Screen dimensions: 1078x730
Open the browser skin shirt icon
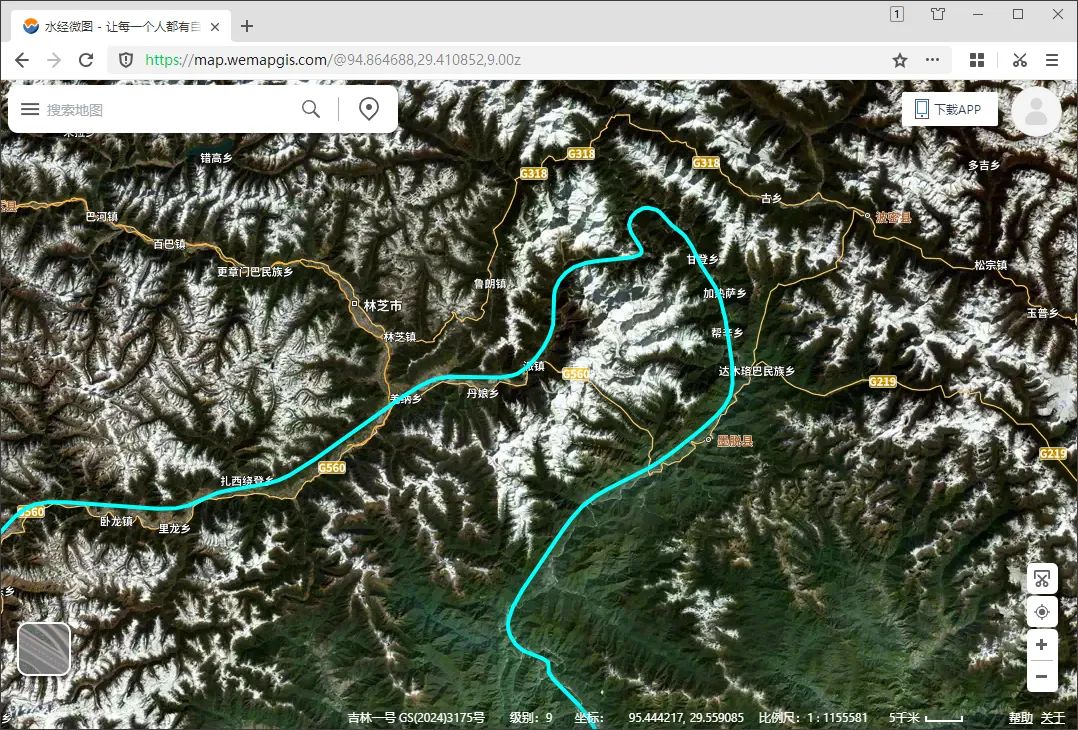(938, 14)
